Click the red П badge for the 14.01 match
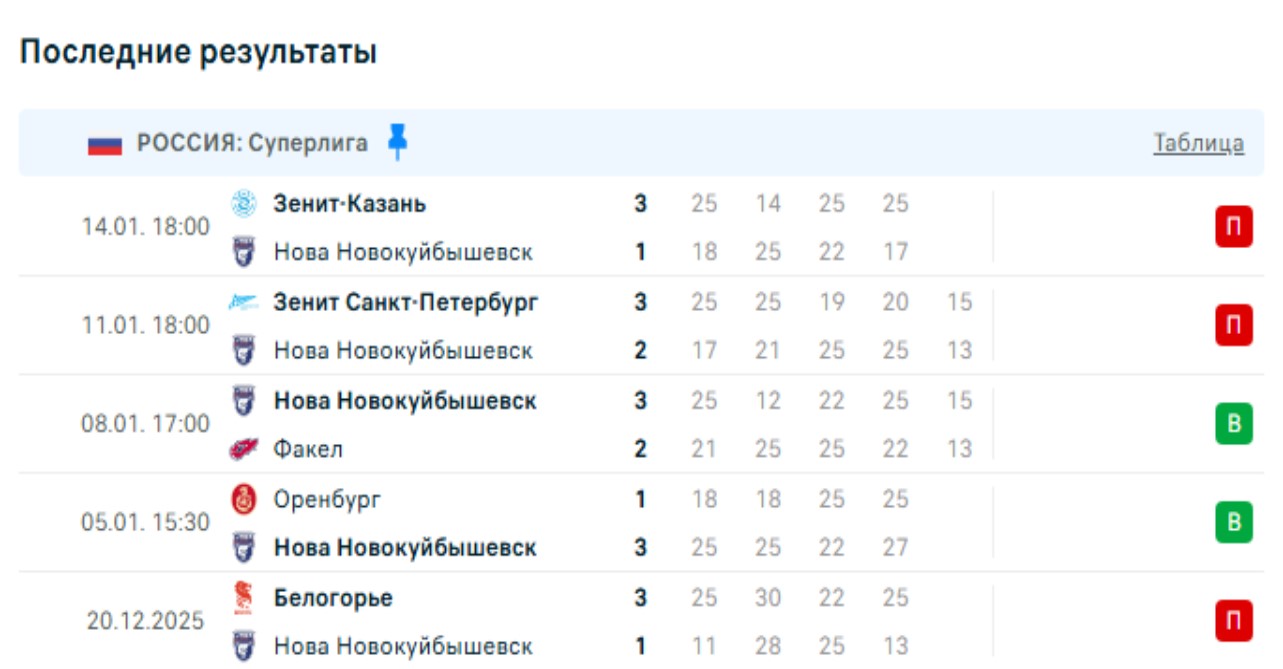 click(1234, 227)
